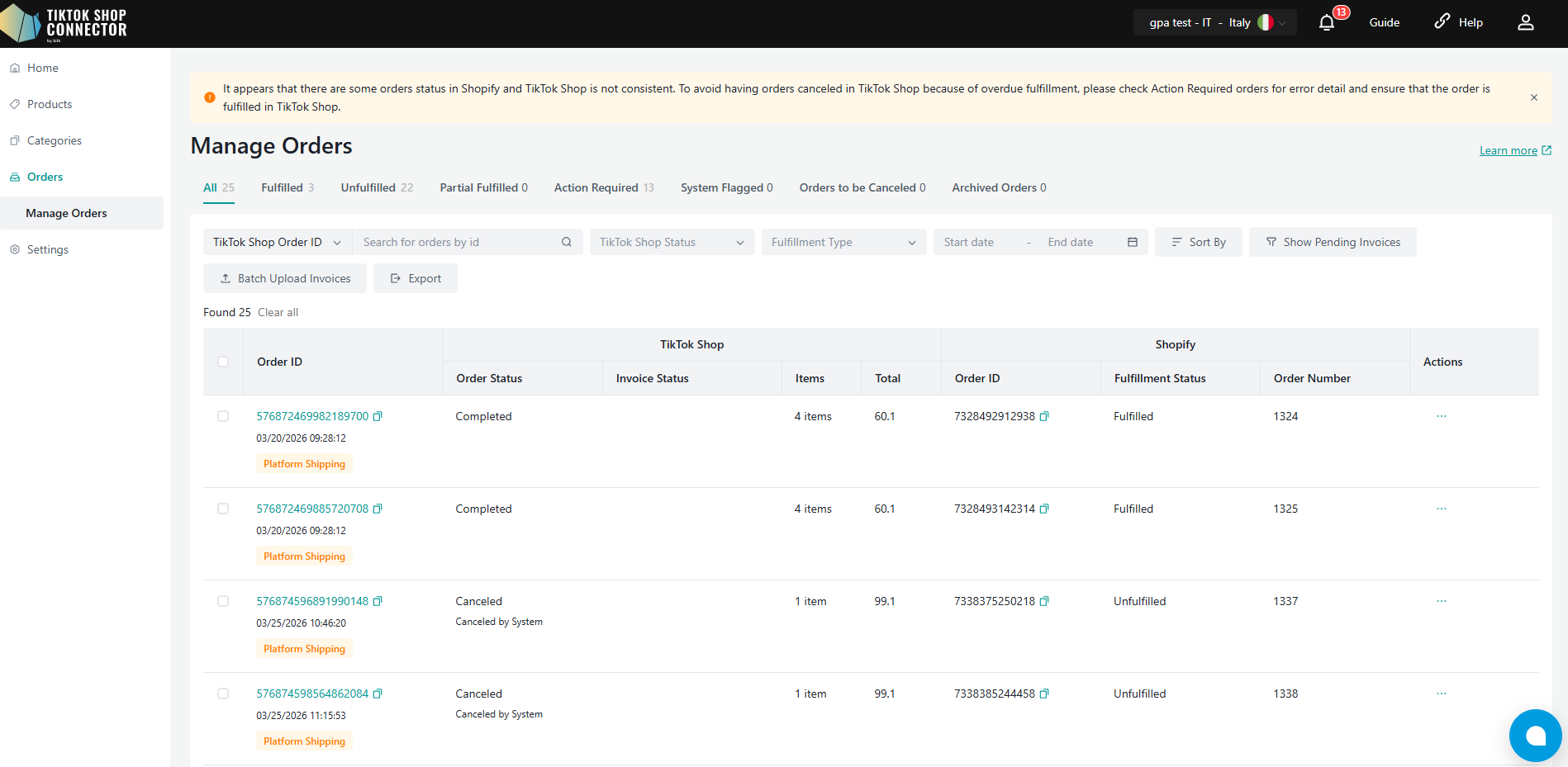Click the Help link icon
The image size is (1568, 767).
pyautogui.click(x=1442, y=21)
